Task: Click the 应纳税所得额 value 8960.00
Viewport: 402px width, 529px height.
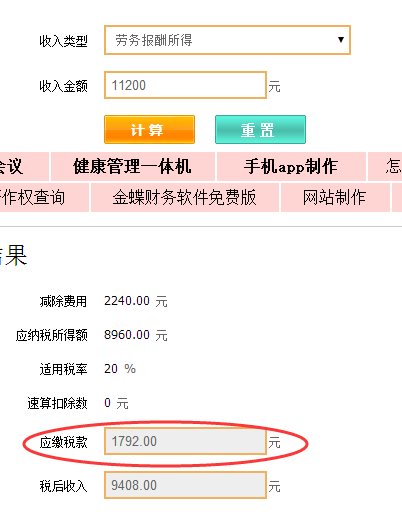Action: (127, 335)
